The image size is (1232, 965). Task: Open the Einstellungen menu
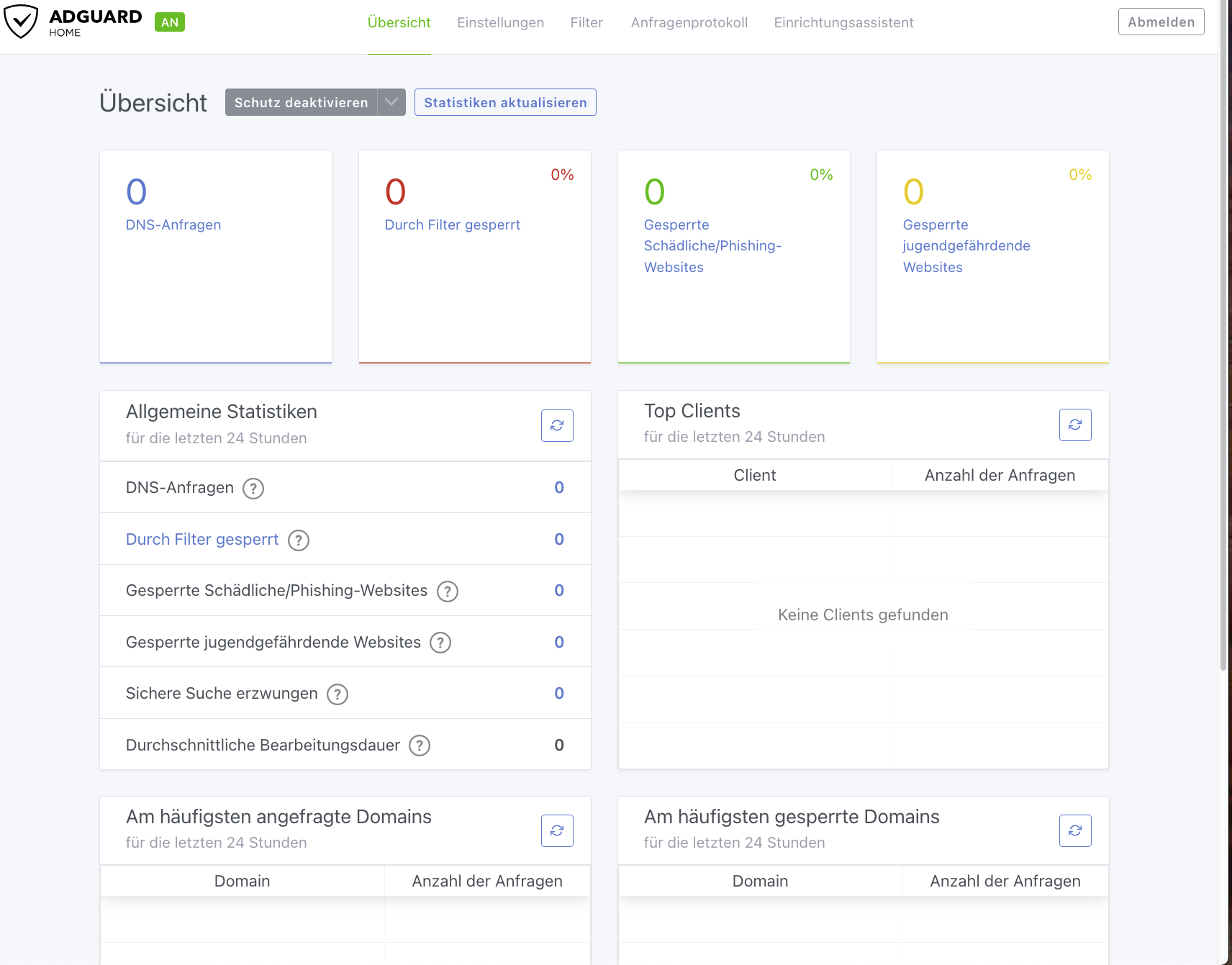(x=500, y=22)
